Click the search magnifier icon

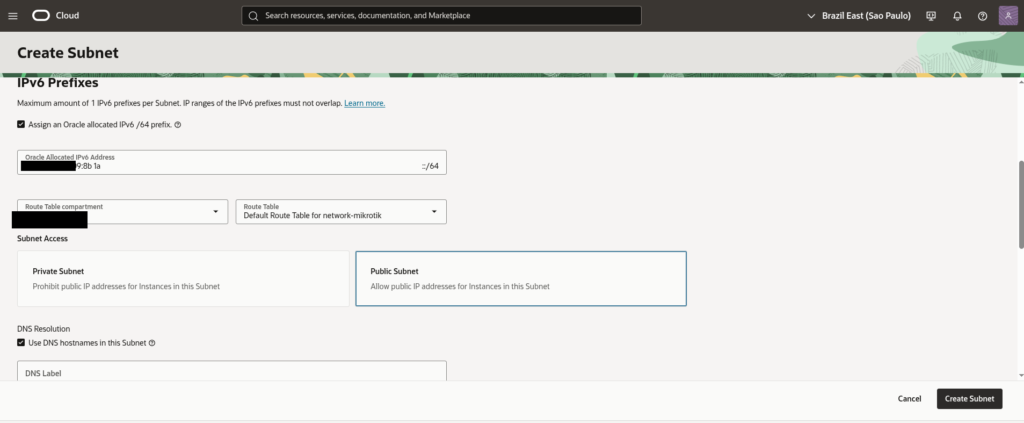click(253, 16)
